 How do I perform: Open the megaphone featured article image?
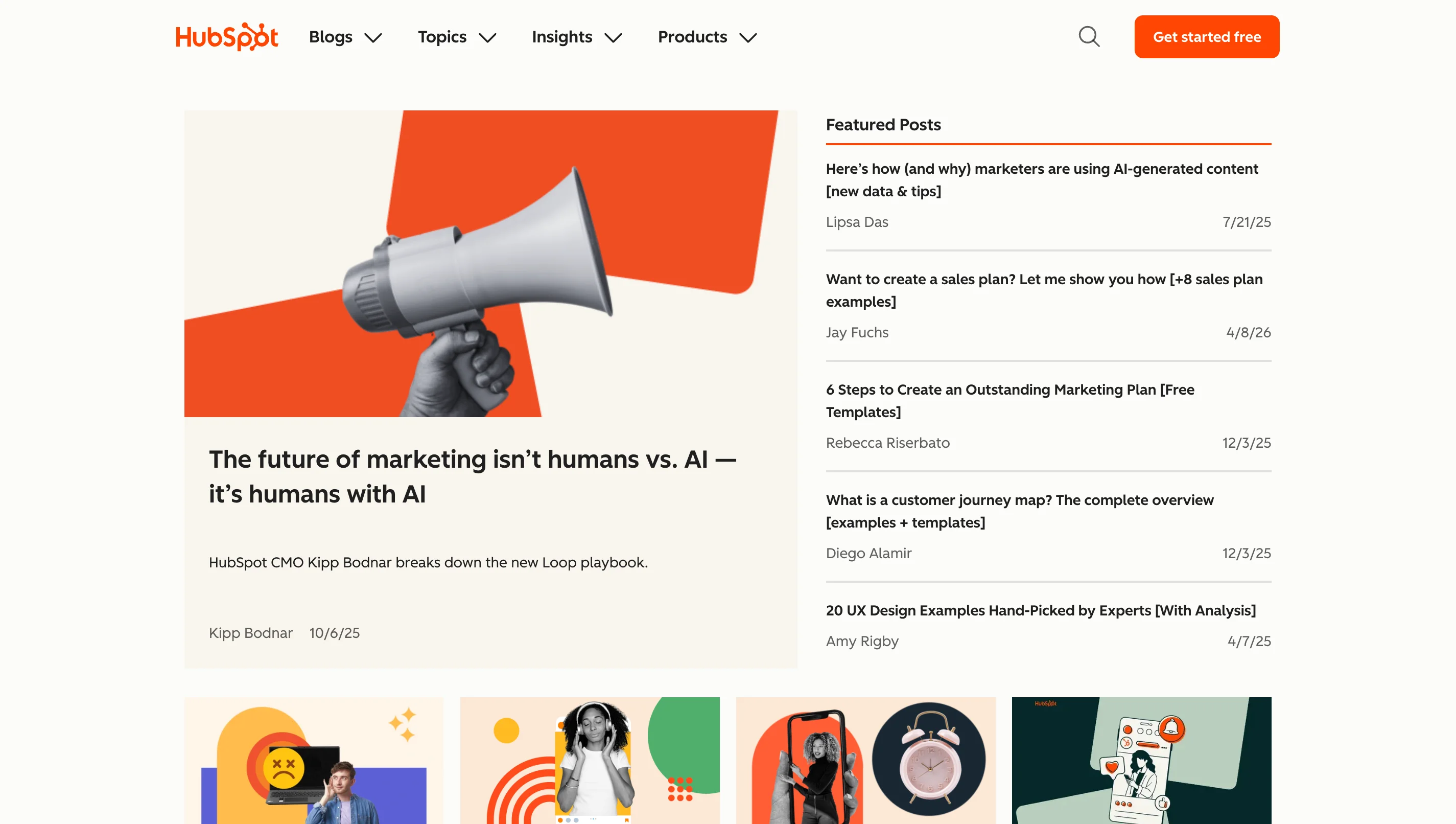tap(491, 264)
